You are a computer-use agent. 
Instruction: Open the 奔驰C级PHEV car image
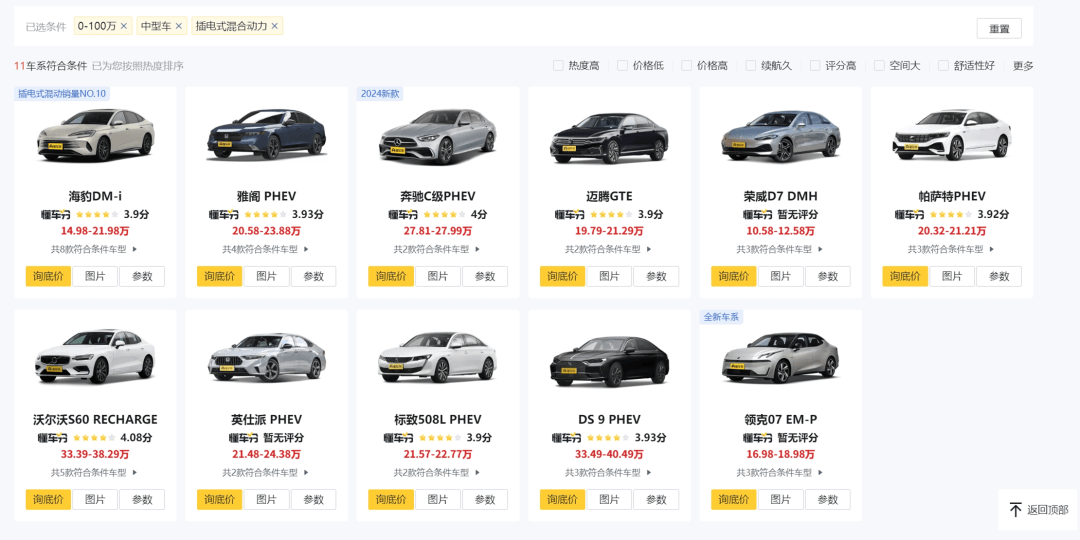[437, 135]
